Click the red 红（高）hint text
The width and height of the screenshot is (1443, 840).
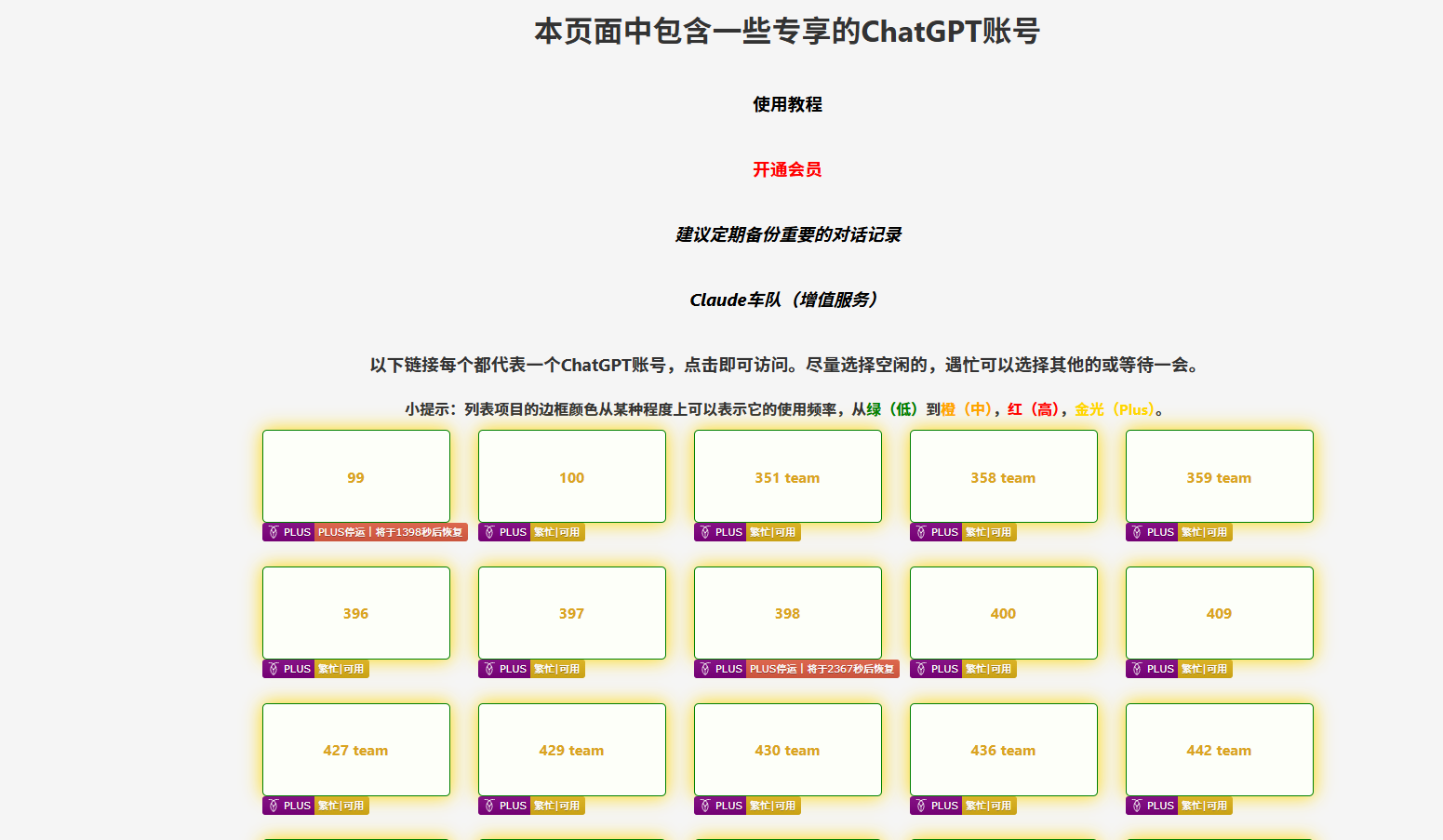click(x=1035, y=409)
